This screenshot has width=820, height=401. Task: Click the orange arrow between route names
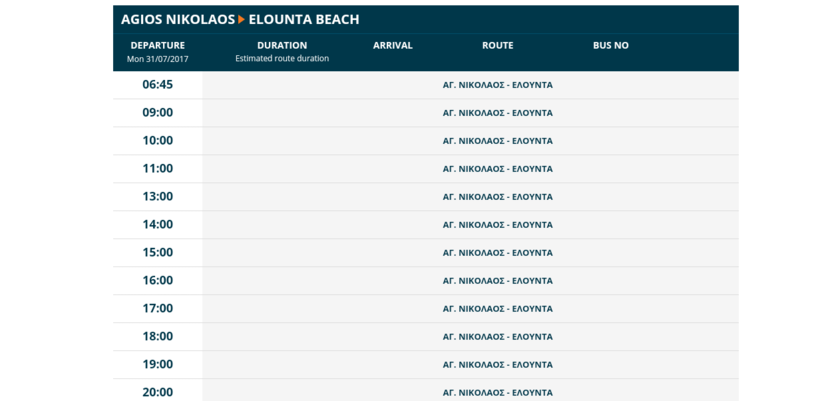coord(241,20)
